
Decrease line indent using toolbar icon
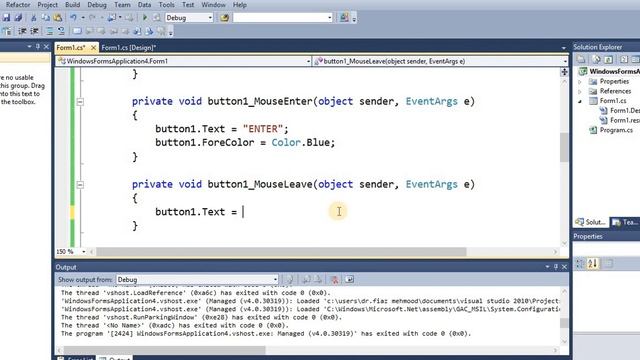point(22,31)
